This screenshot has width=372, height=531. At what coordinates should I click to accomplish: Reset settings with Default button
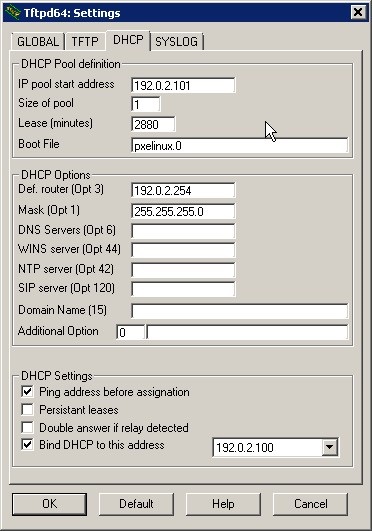136,504
